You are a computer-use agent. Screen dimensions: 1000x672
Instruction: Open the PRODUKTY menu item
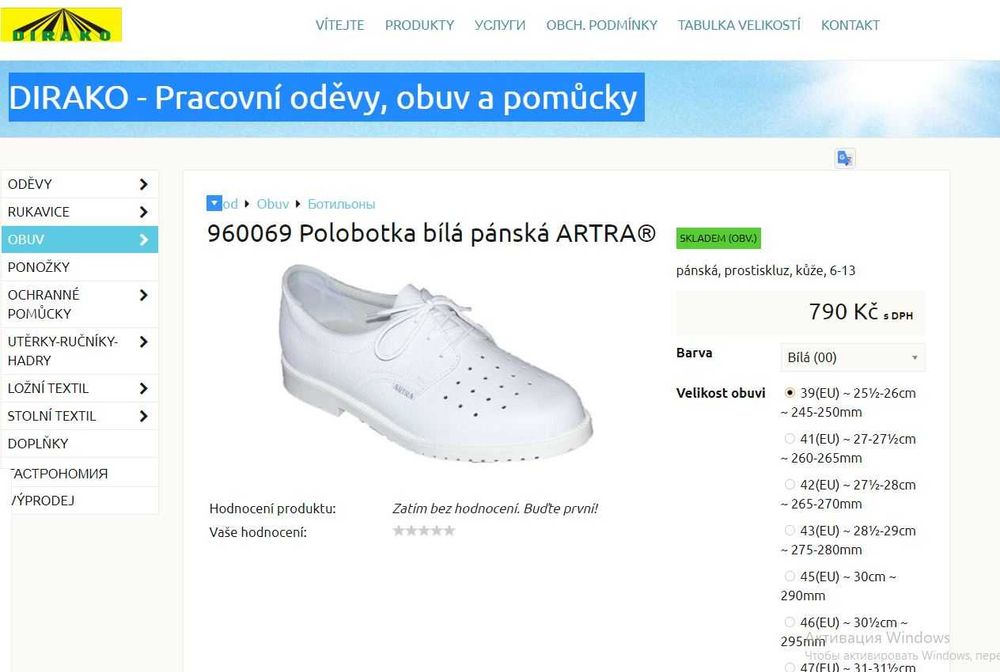coord(419,25)
